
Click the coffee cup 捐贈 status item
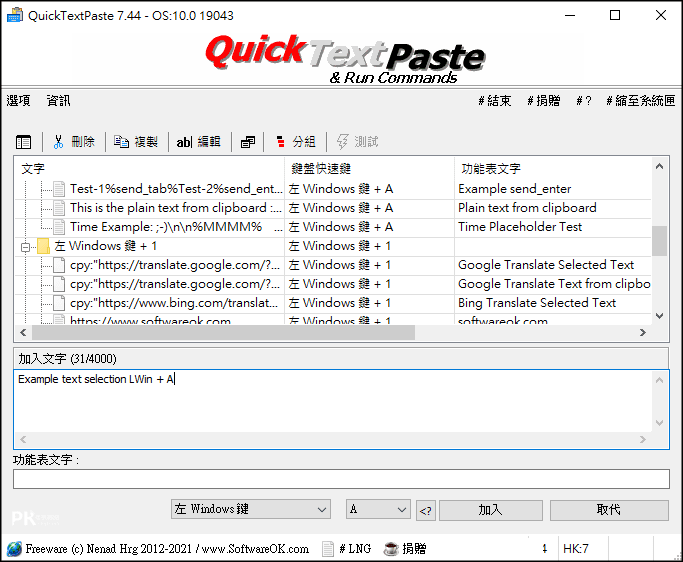pos(405,548)
